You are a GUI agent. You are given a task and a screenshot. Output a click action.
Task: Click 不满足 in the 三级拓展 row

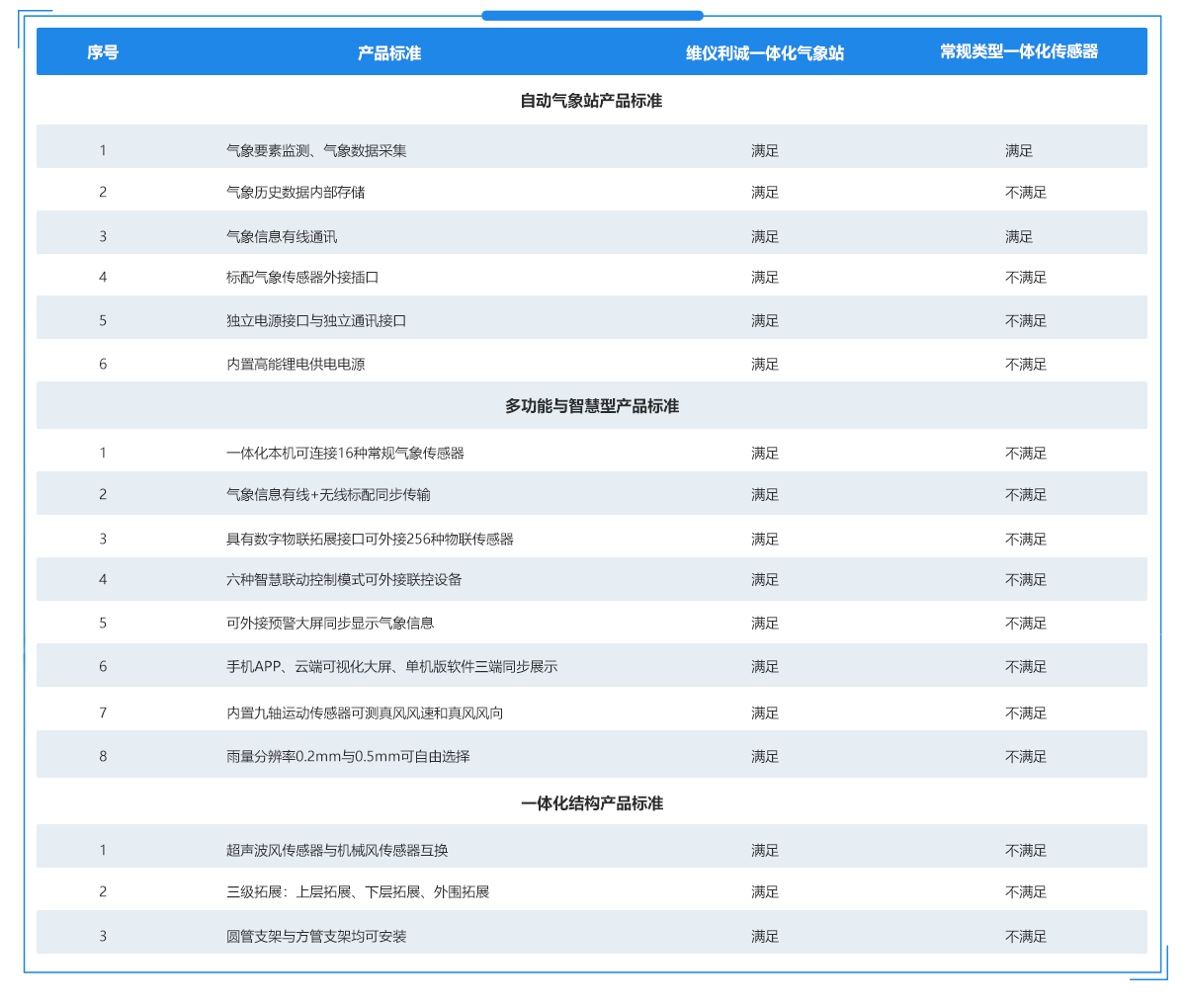coord(1026,891)
